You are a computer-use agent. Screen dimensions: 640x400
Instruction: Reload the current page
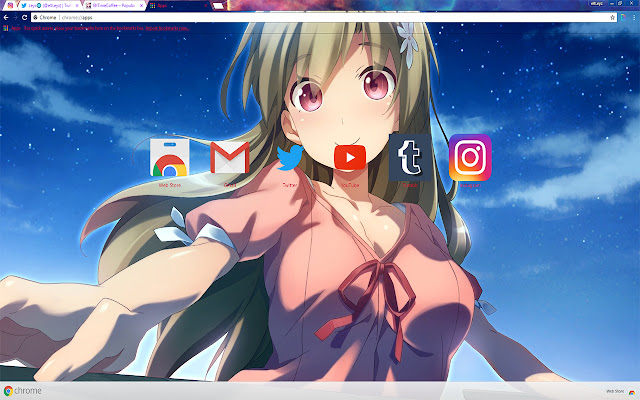click(x=24, y=18)
